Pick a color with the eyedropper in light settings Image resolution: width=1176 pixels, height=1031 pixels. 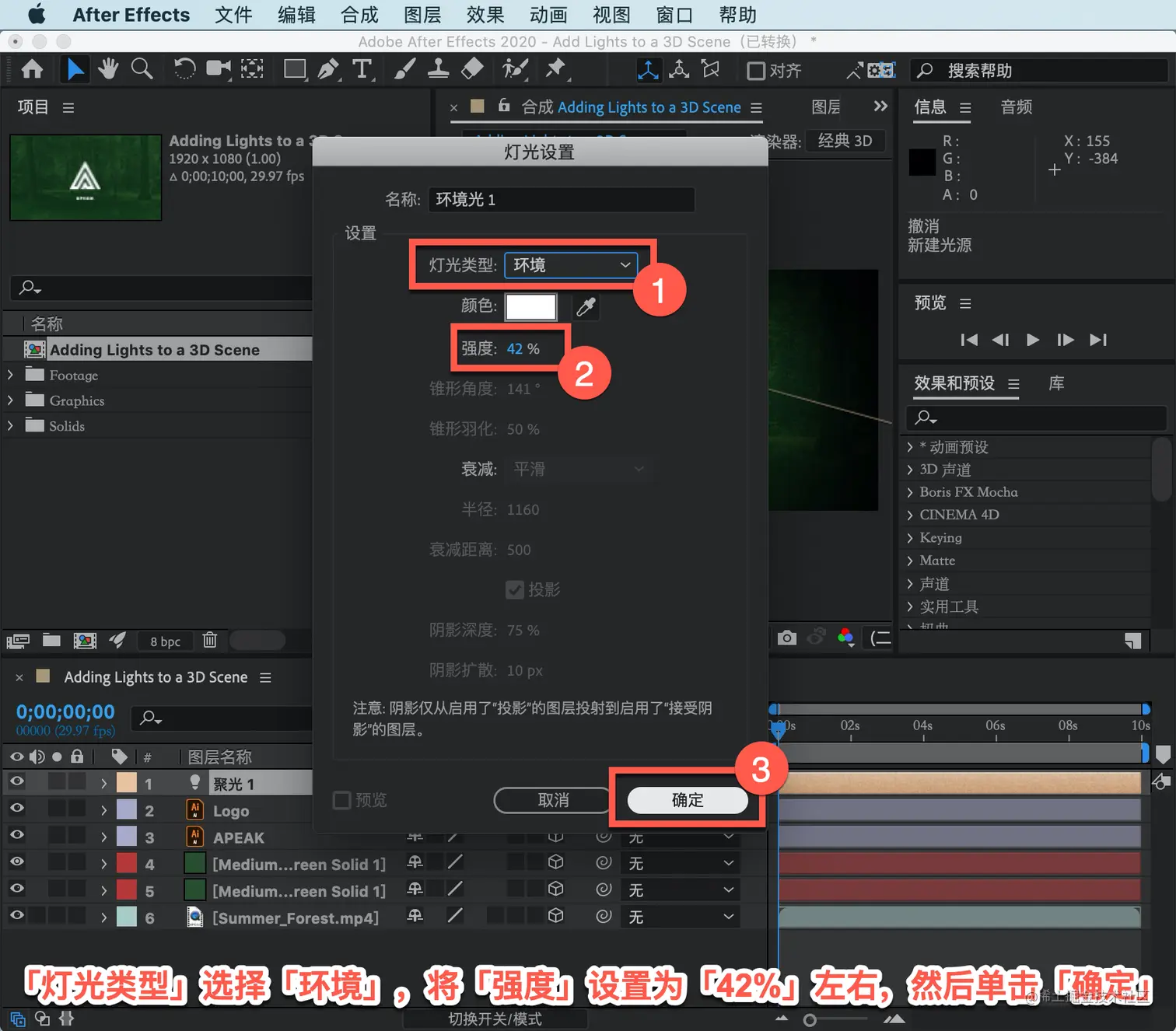[x=586, y=307]
